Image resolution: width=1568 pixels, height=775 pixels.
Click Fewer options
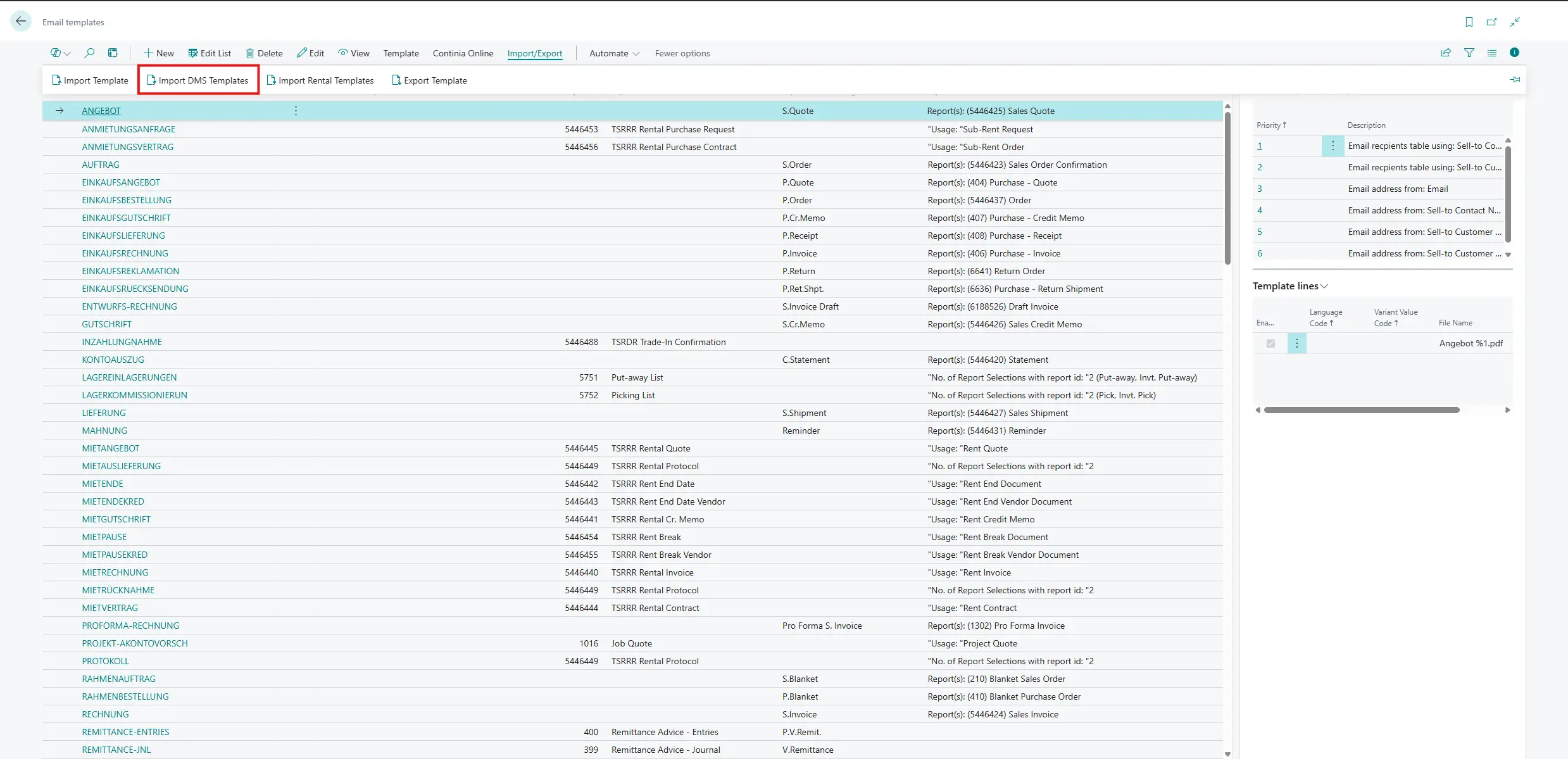[682, 53]
